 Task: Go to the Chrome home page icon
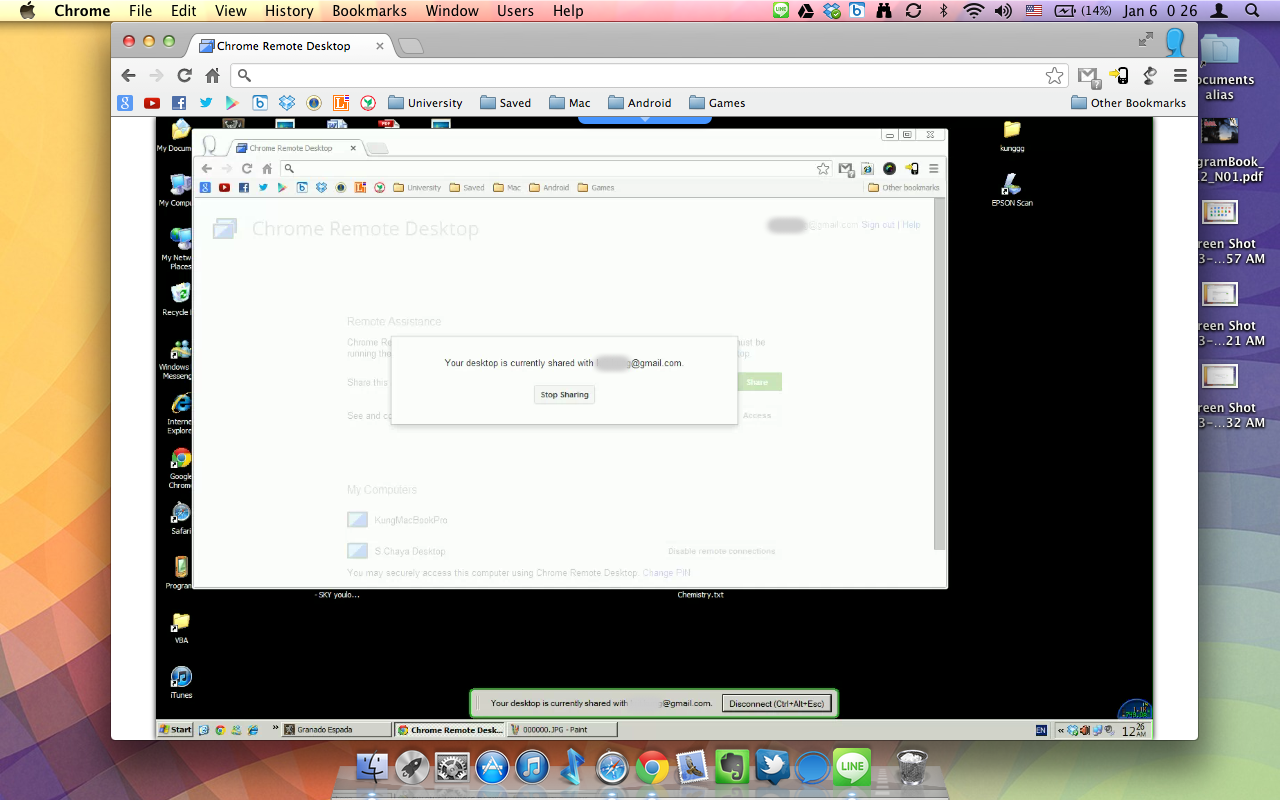click(212, 75)
